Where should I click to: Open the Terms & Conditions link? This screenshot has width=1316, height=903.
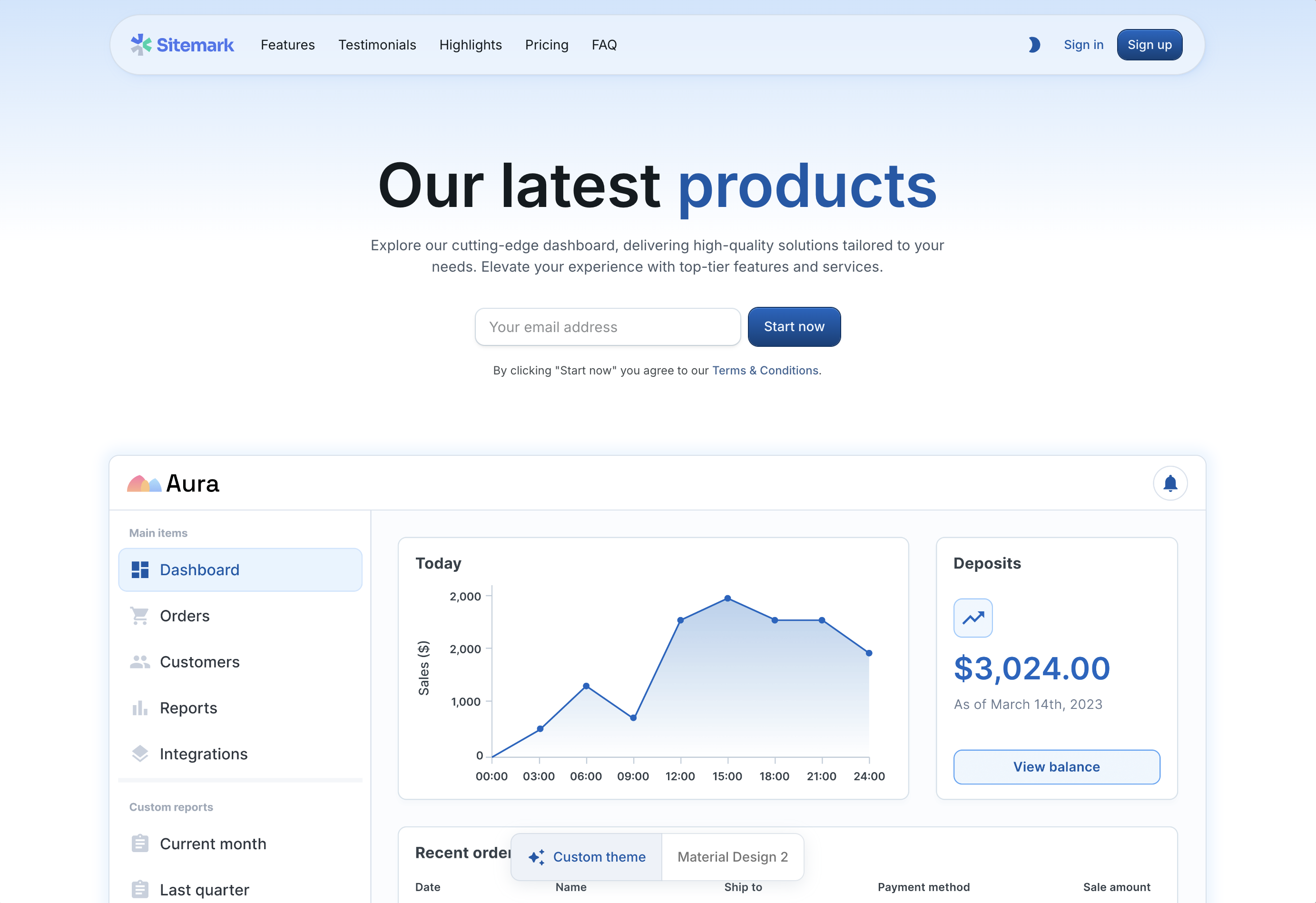[765, 370]
